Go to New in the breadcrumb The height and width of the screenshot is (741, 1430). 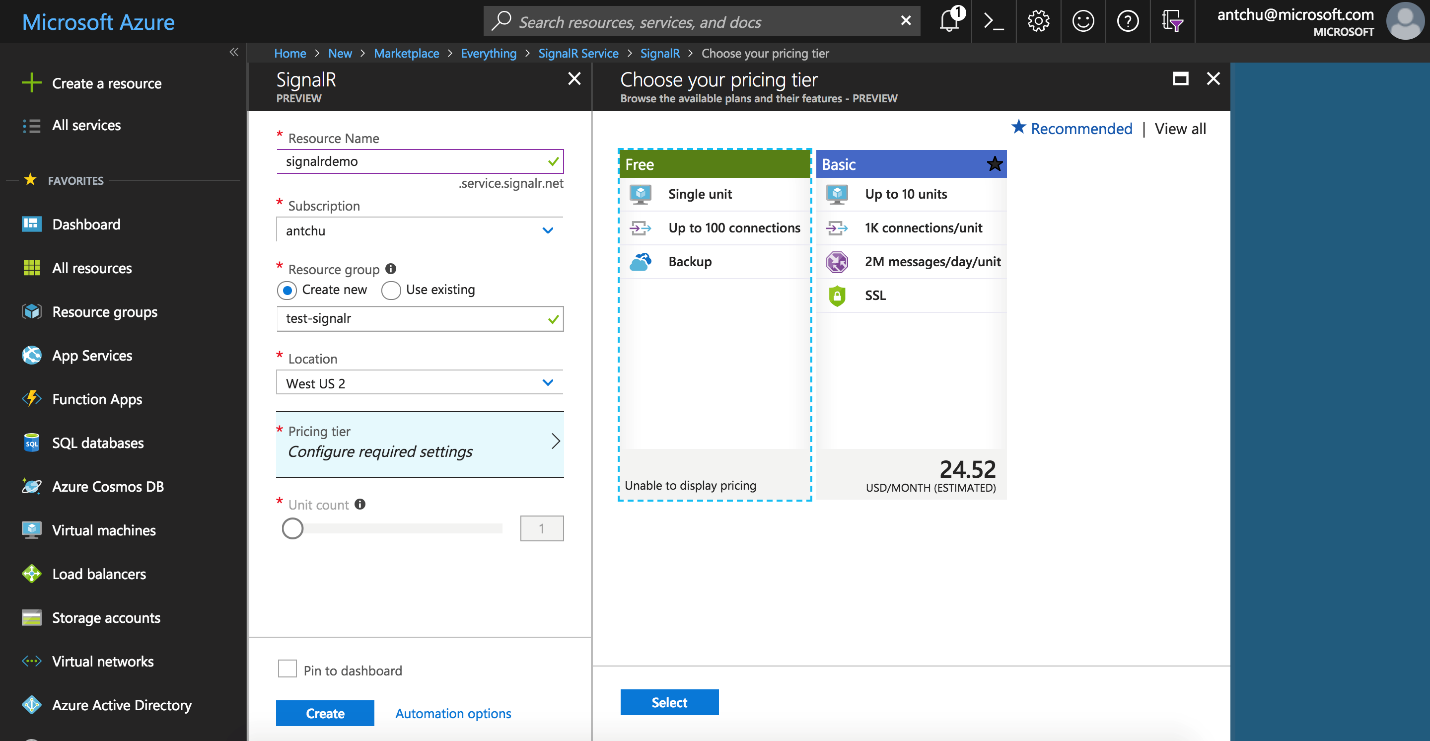coord(340,53)
